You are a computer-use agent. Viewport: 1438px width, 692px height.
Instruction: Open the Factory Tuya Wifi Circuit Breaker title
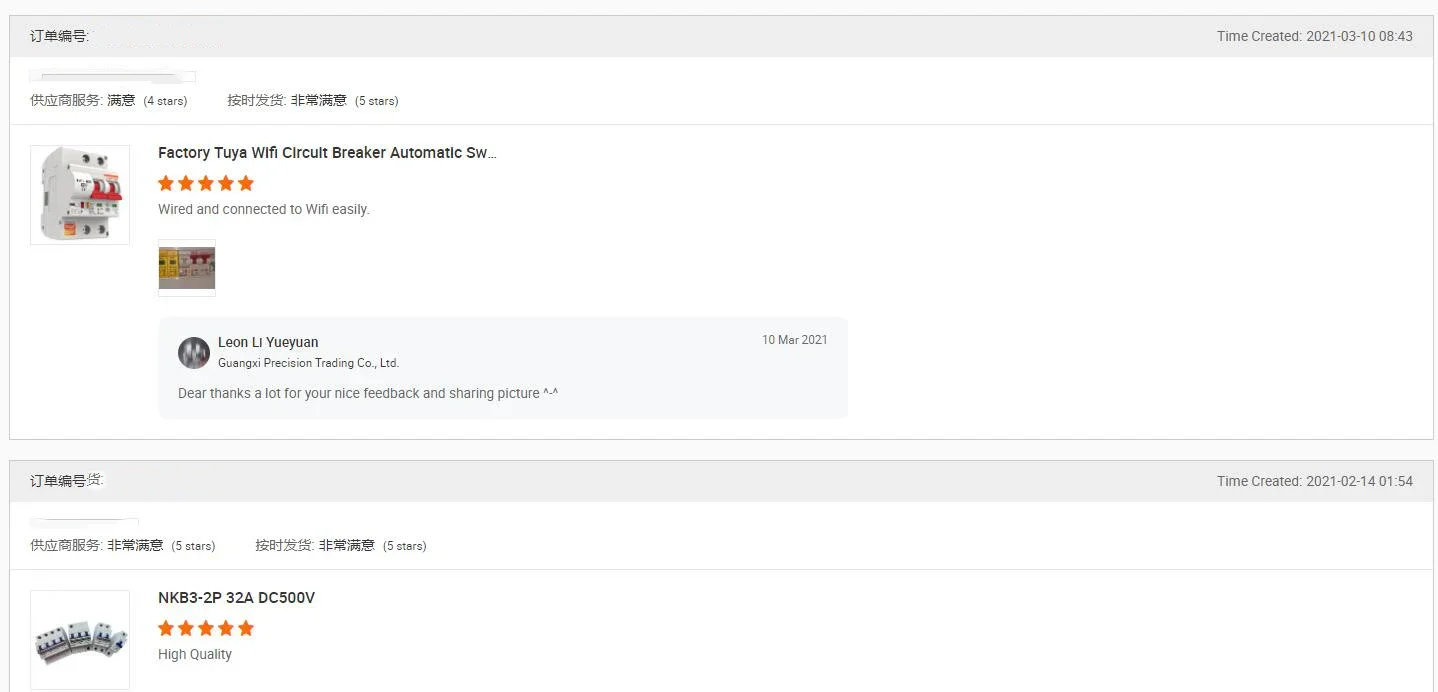pyautogui.click(x=327, y=153)
